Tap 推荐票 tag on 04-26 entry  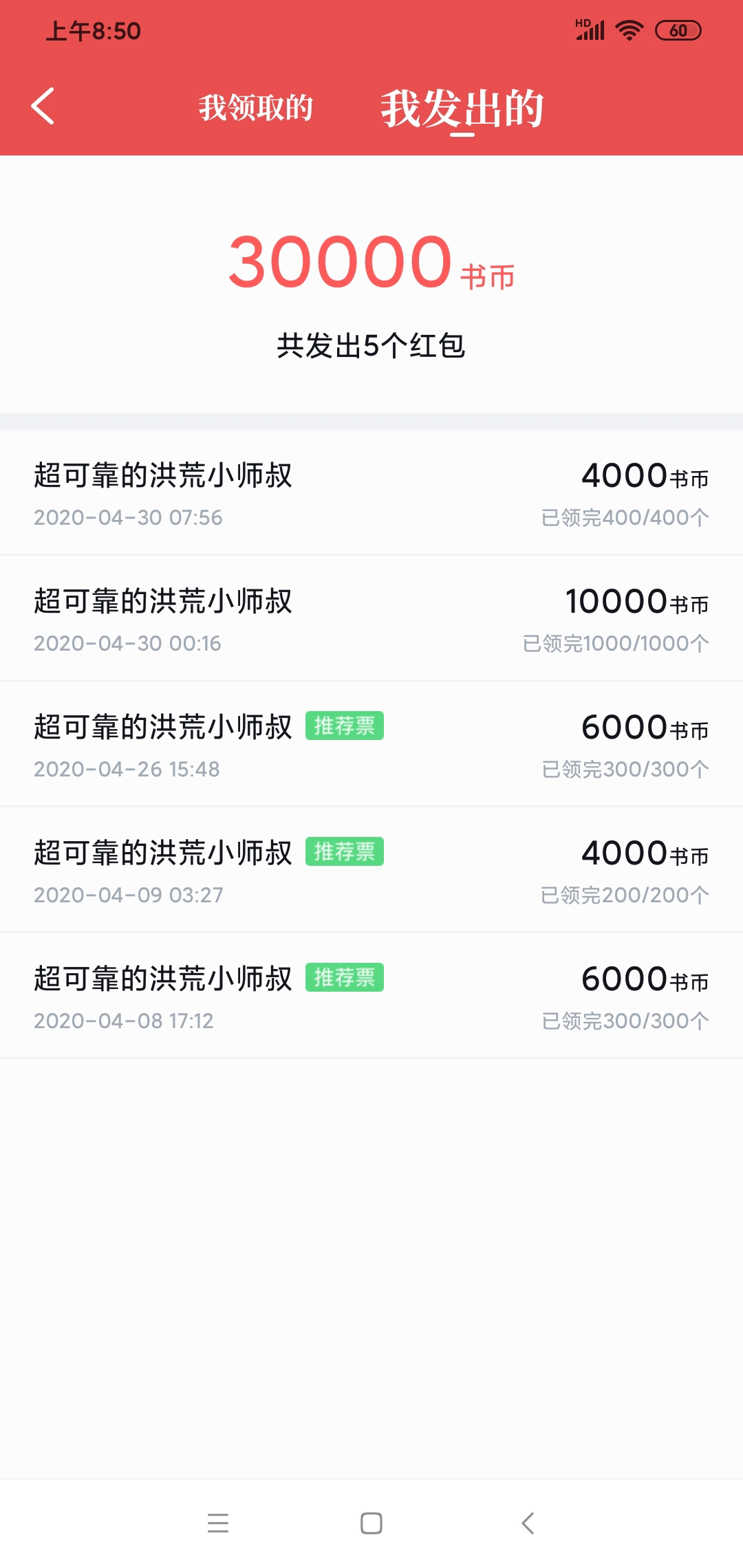(345, 726)
